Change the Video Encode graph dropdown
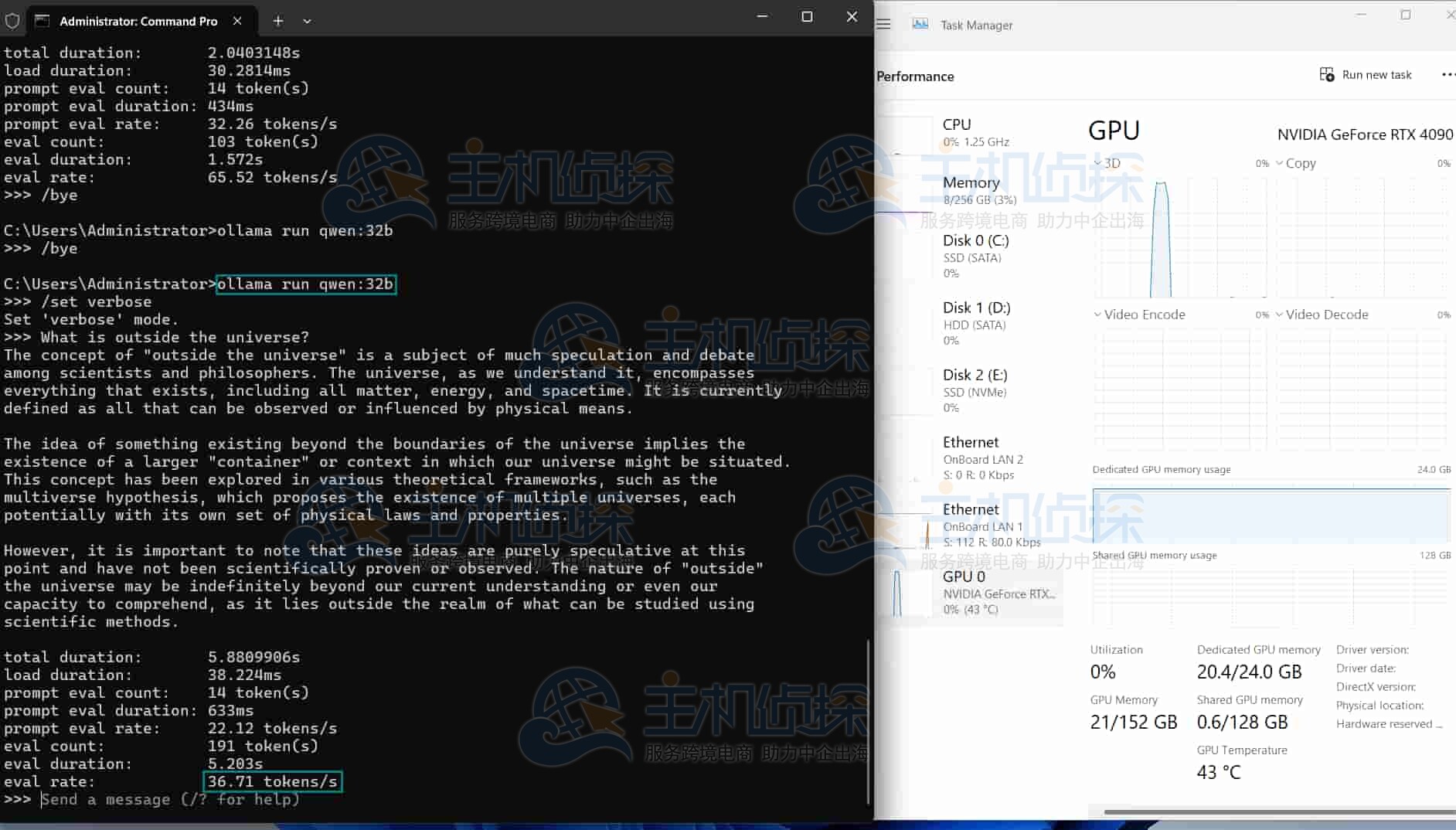Viewport: 1456px width, 830px height. coord(1097,315)
